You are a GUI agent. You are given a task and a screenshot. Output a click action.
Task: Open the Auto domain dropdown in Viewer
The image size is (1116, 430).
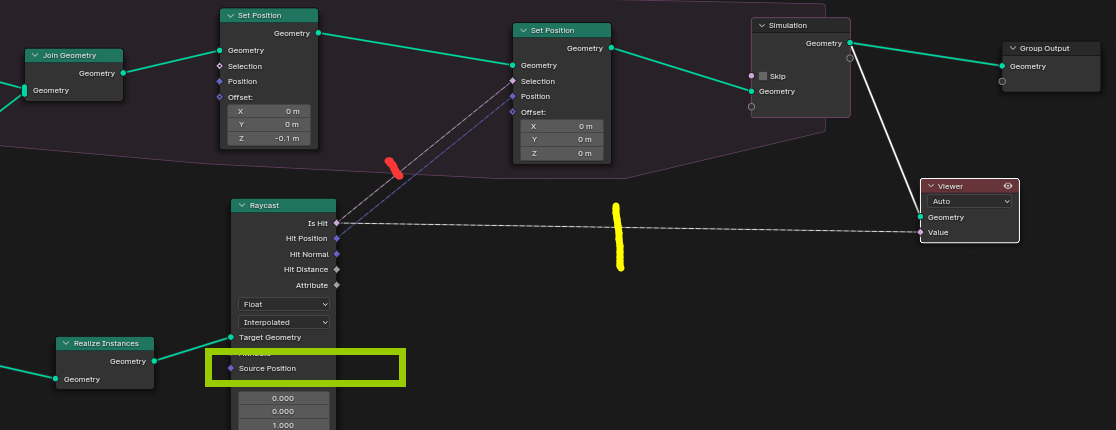click(969, 201)
